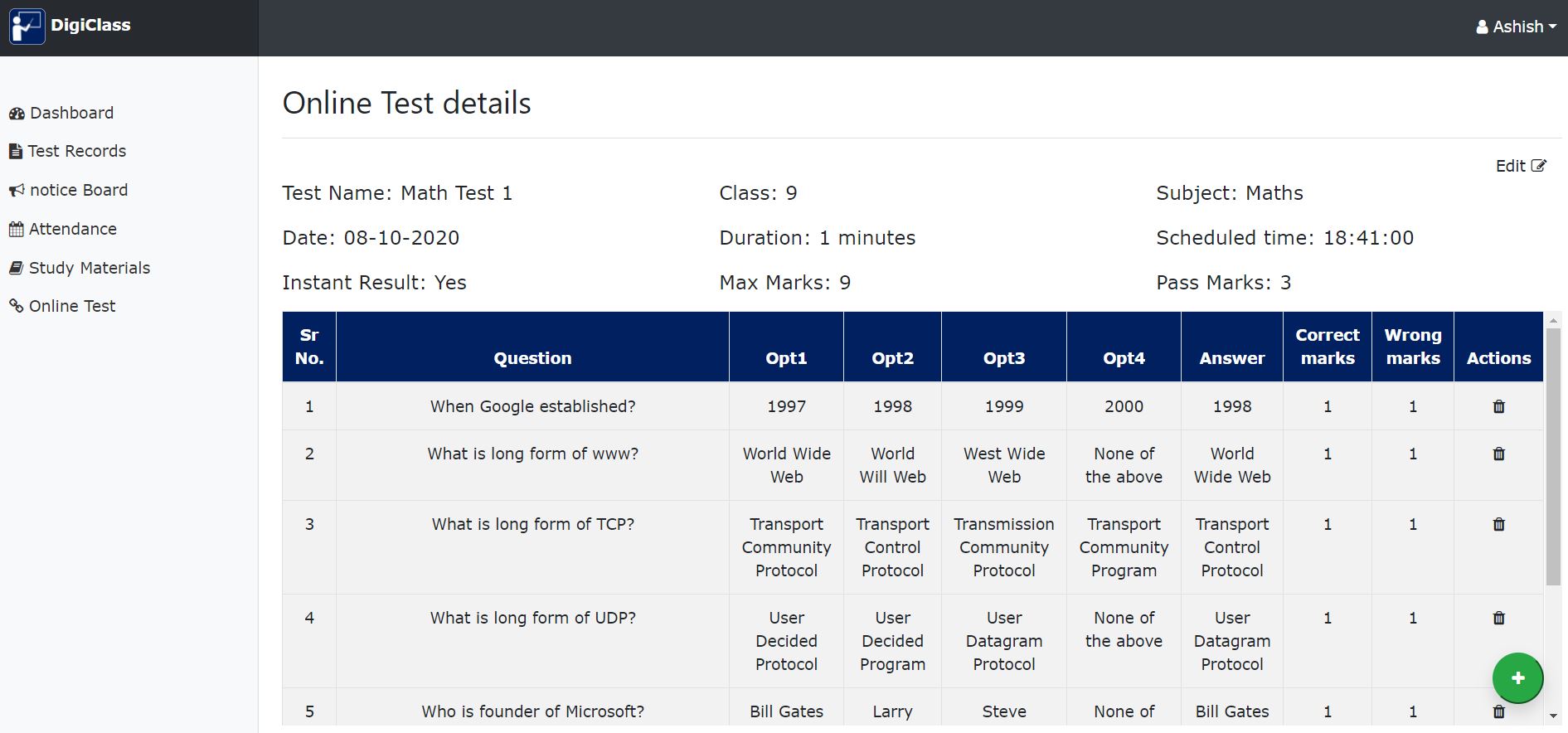This screenshot has width=1568, height=733.
Task: Click the table scrollbar up arrow
Action: 1553,320
